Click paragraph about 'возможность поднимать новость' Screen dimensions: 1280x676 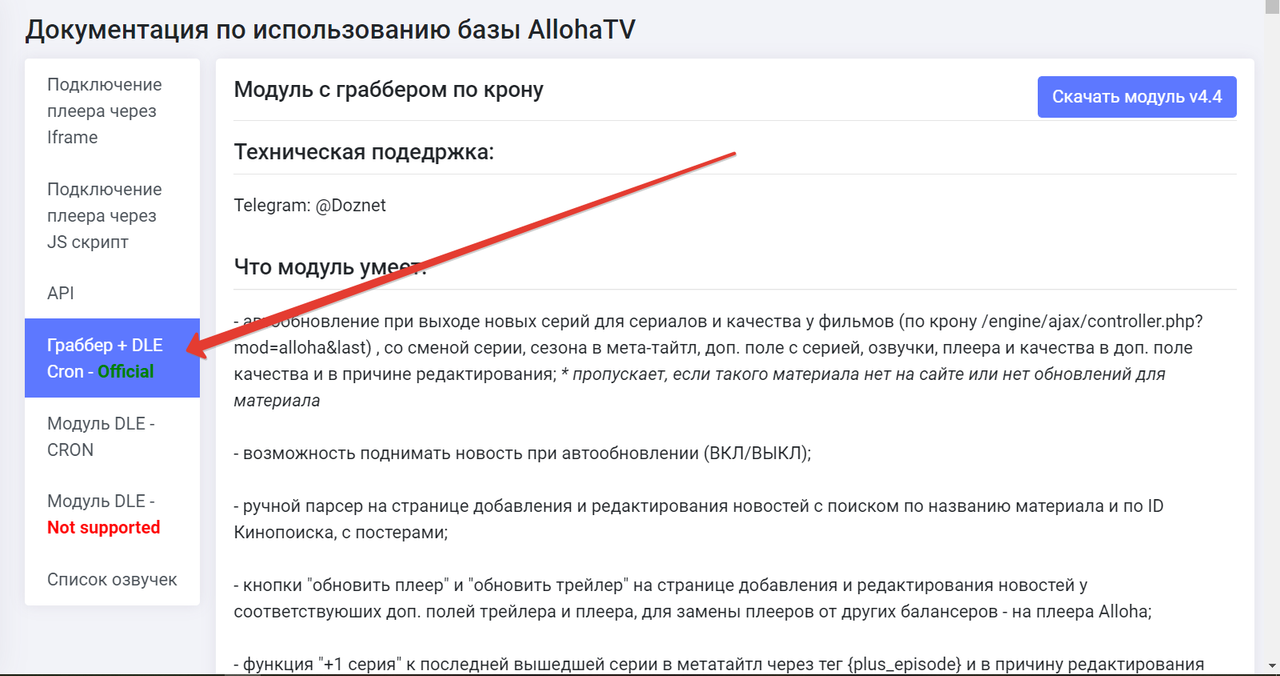pyautogui.click(x=523, y=453)
